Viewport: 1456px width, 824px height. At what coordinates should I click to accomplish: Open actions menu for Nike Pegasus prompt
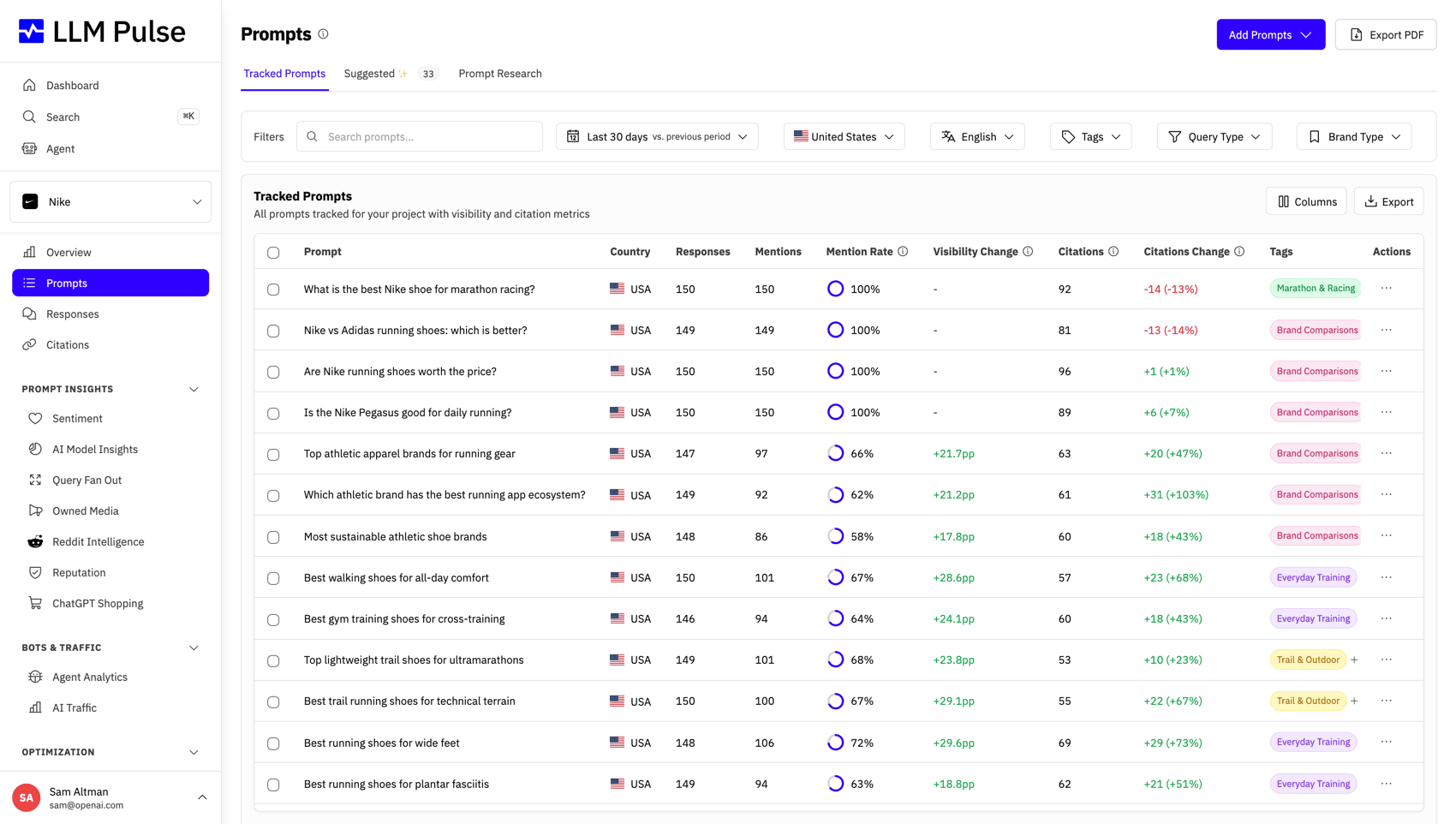pos(1387,412)
